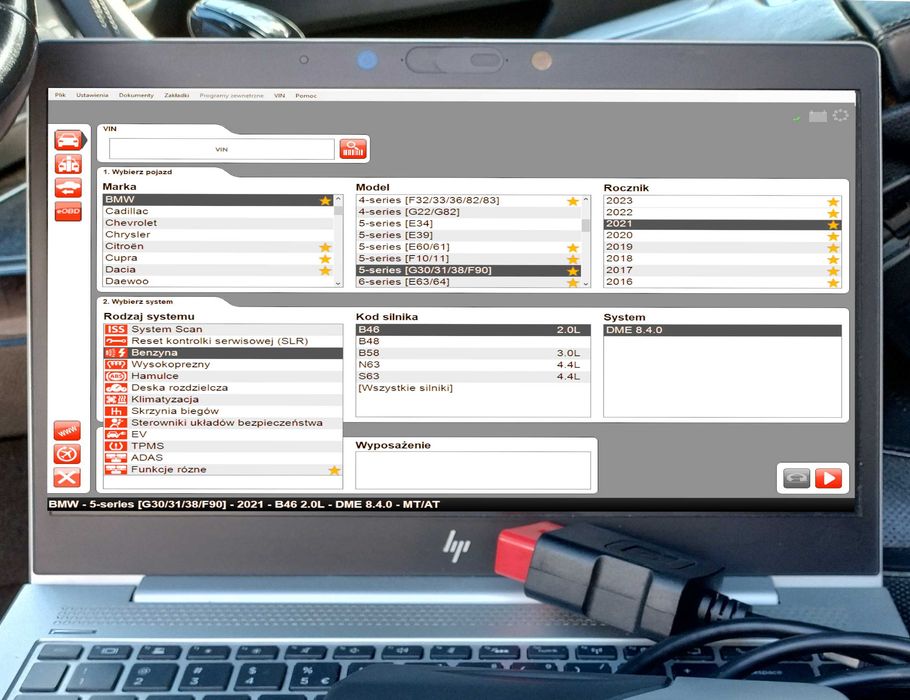Screen dimensions: 910x700
Task: Select engine code B48
Action: tap(473, 341)
